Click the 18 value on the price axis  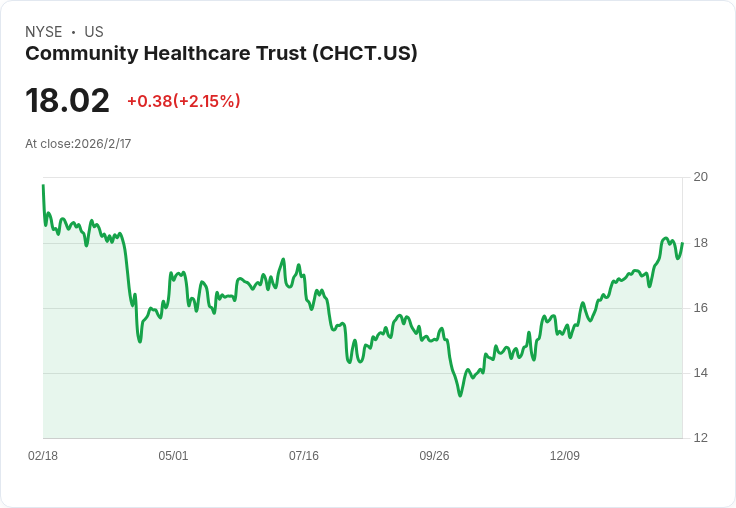pos(700,243)
